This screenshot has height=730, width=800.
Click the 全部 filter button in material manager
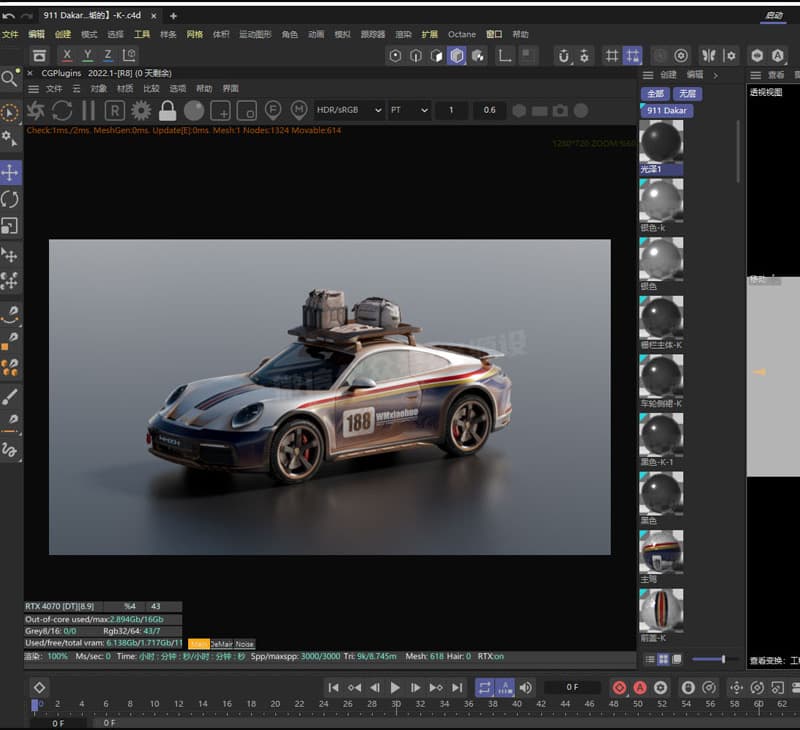point(655,94)
